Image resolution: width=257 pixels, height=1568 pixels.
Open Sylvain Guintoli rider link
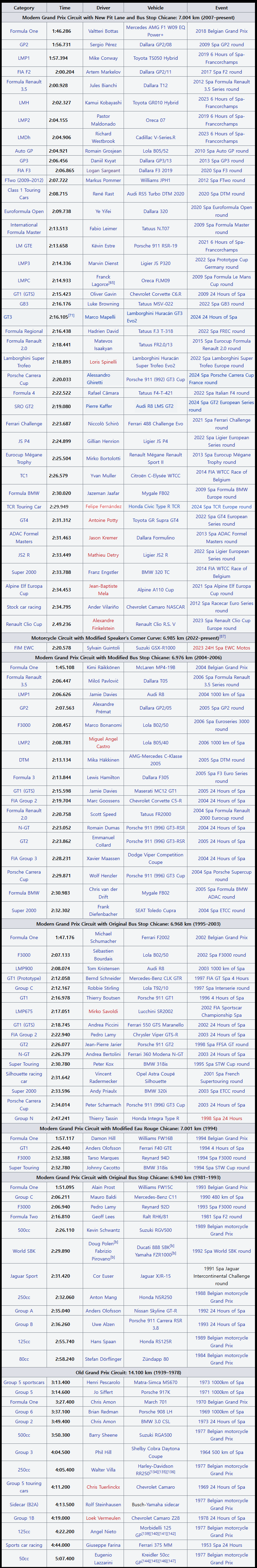[x=104, y=648]
